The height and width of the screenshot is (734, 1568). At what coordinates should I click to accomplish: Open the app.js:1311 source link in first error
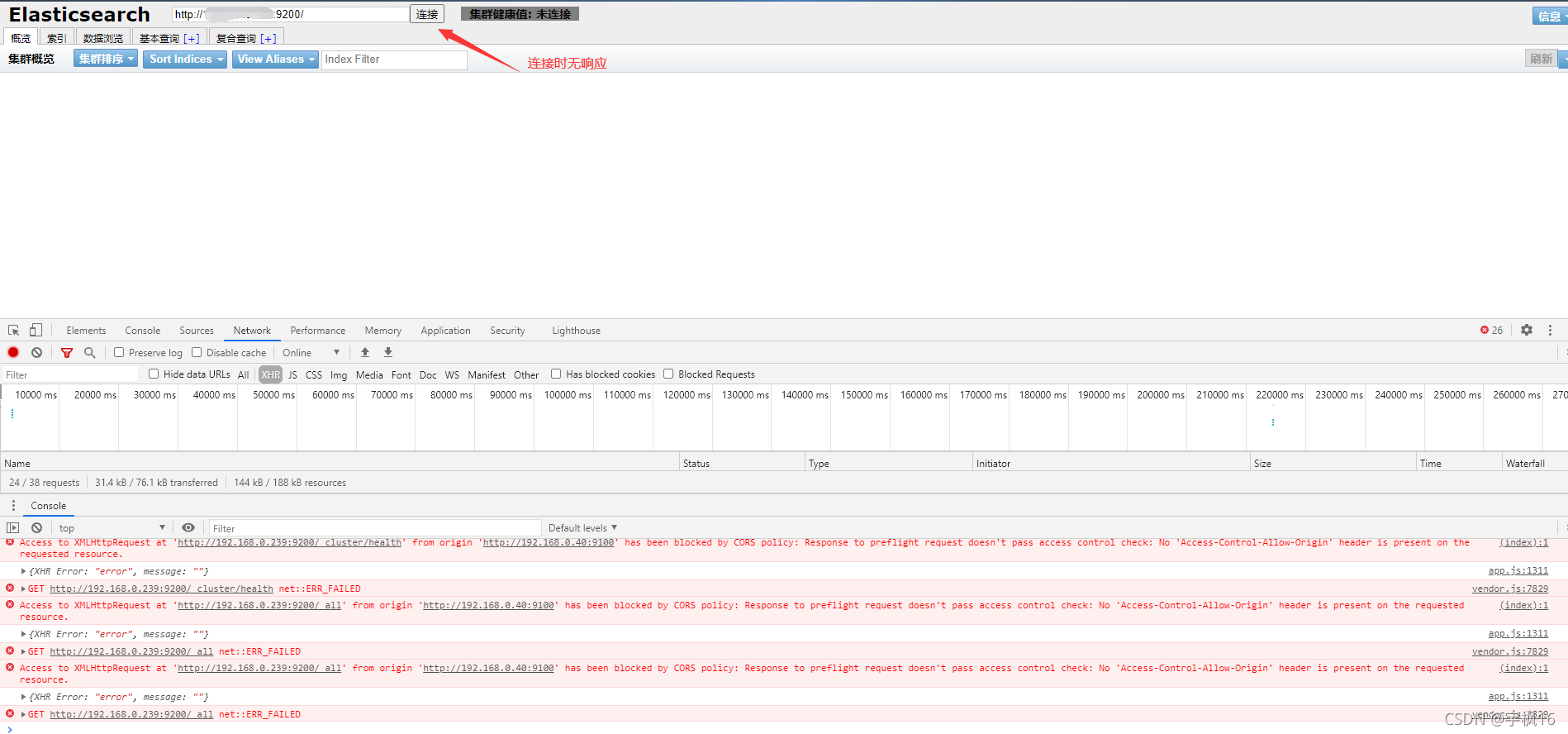[x=1518, y=570]
